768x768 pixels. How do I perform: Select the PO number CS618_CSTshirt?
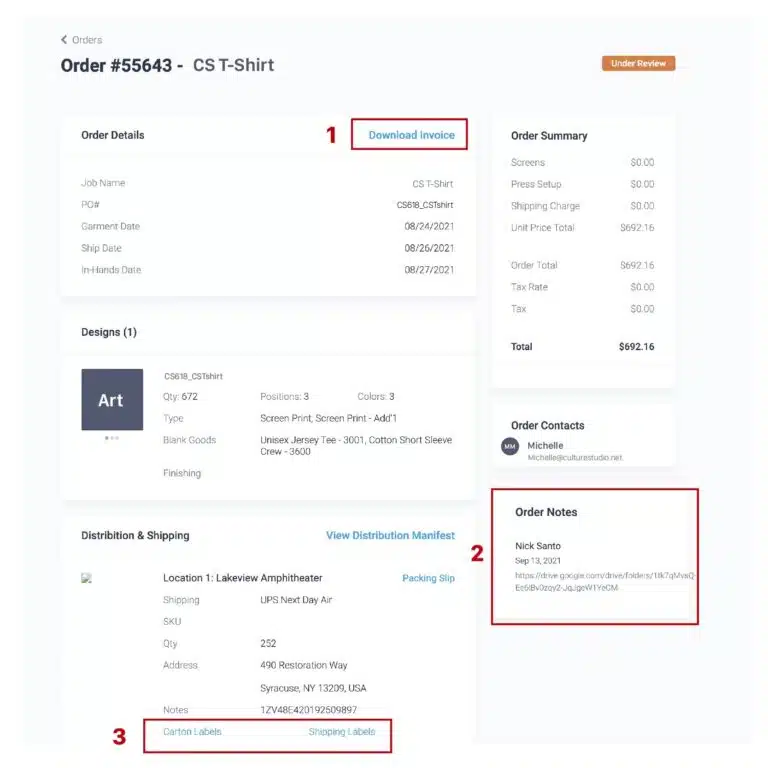click(x=425, y=205)
